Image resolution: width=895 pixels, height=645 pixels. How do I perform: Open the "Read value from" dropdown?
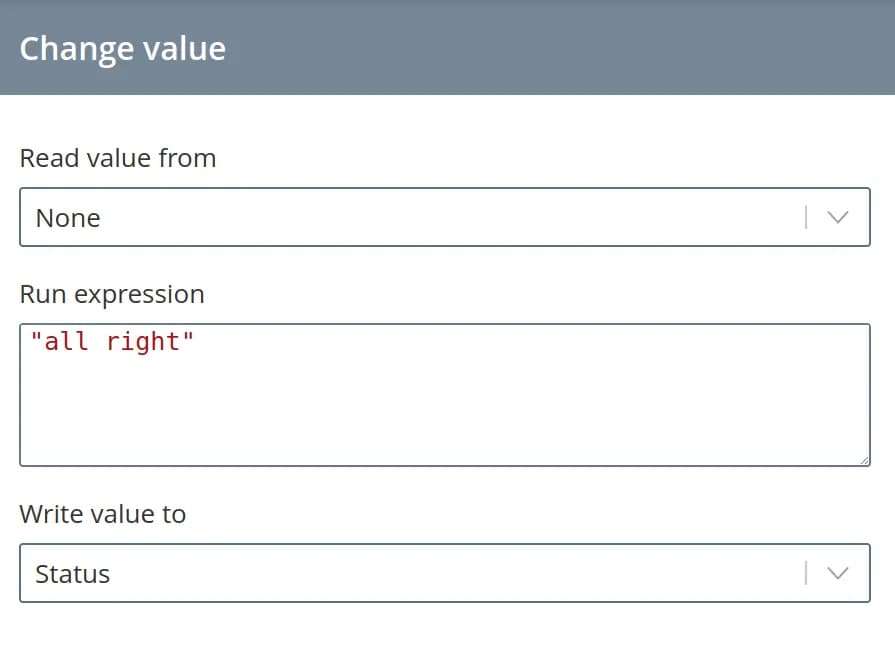click(420, 217)
